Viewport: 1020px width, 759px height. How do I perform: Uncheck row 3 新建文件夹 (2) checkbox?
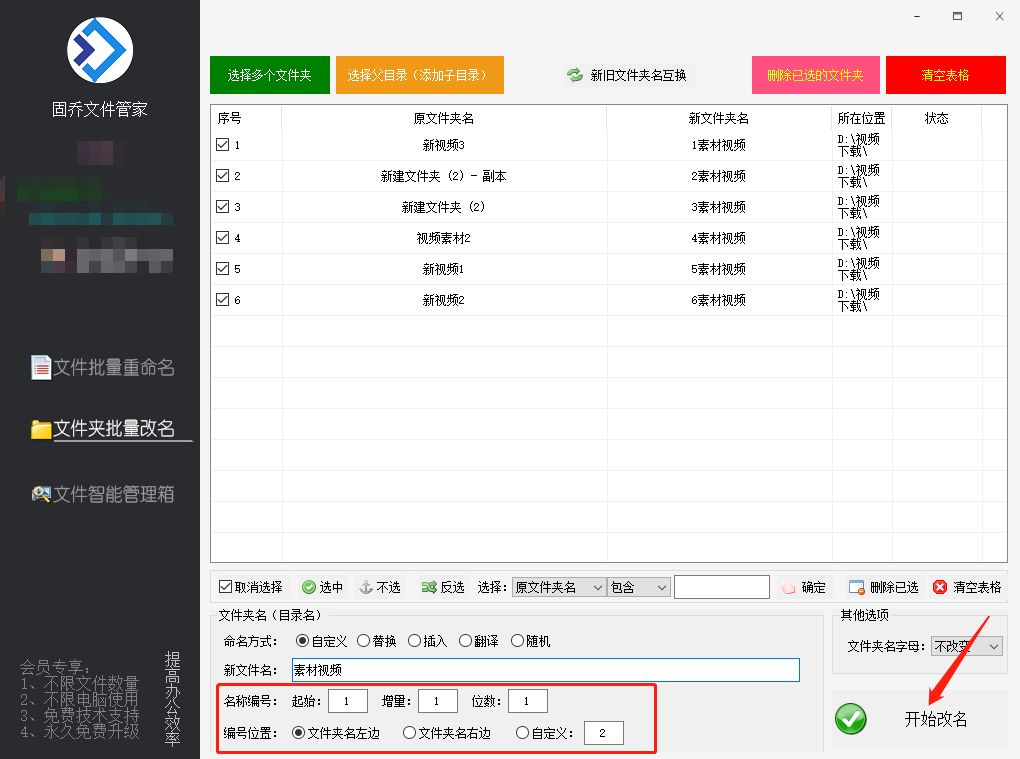coord(222,206)
